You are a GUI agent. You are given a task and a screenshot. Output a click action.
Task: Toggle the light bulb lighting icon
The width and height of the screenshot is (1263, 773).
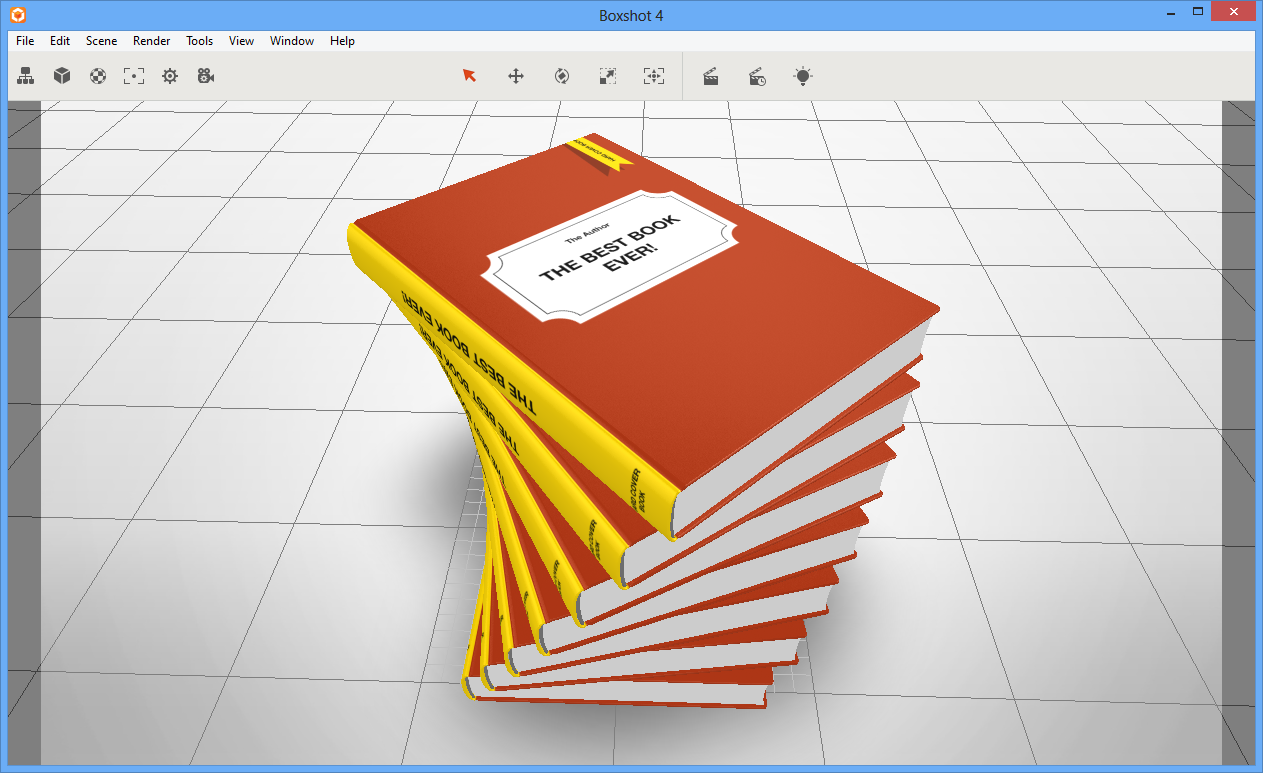pyautogui.click(x=803, y=76)
